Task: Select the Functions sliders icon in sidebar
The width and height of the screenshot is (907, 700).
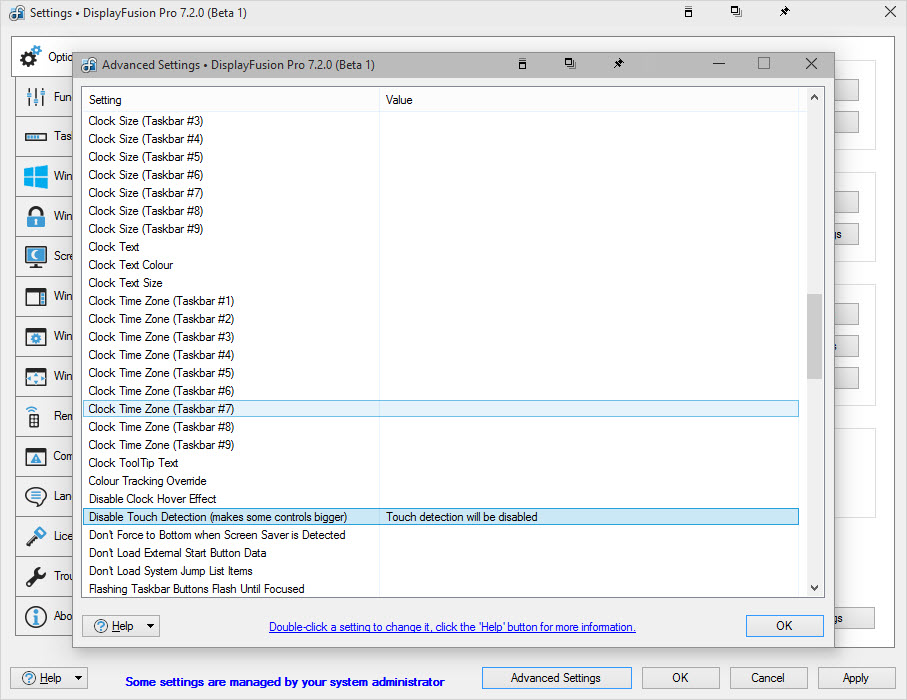Action: click(37, 97)
